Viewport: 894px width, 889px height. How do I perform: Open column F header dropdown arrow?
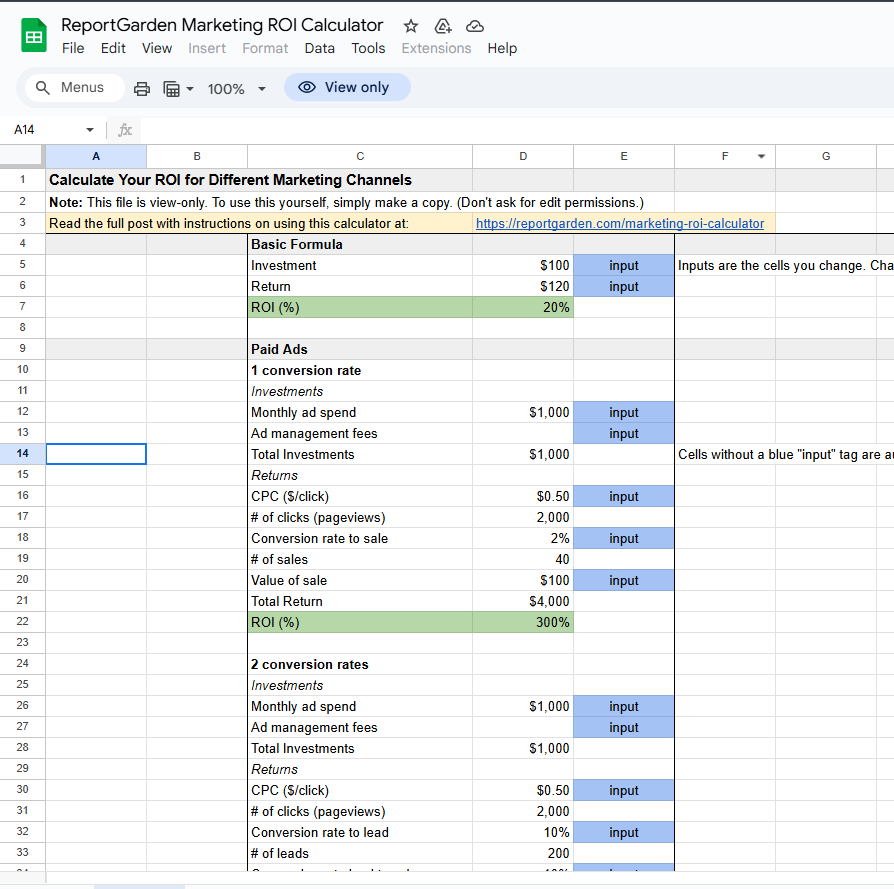(761, 156)
